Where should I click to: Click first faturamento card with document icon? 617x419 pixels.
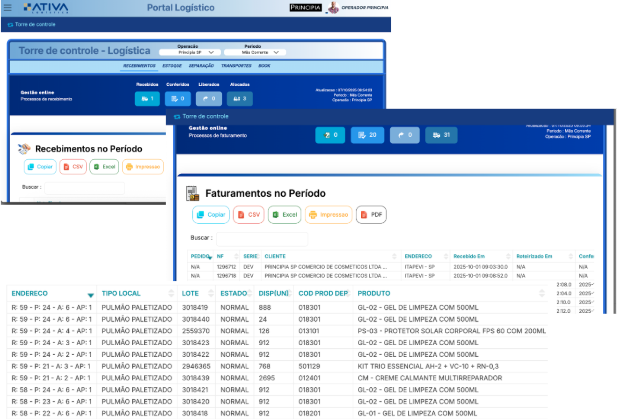(x=330, y=135)
